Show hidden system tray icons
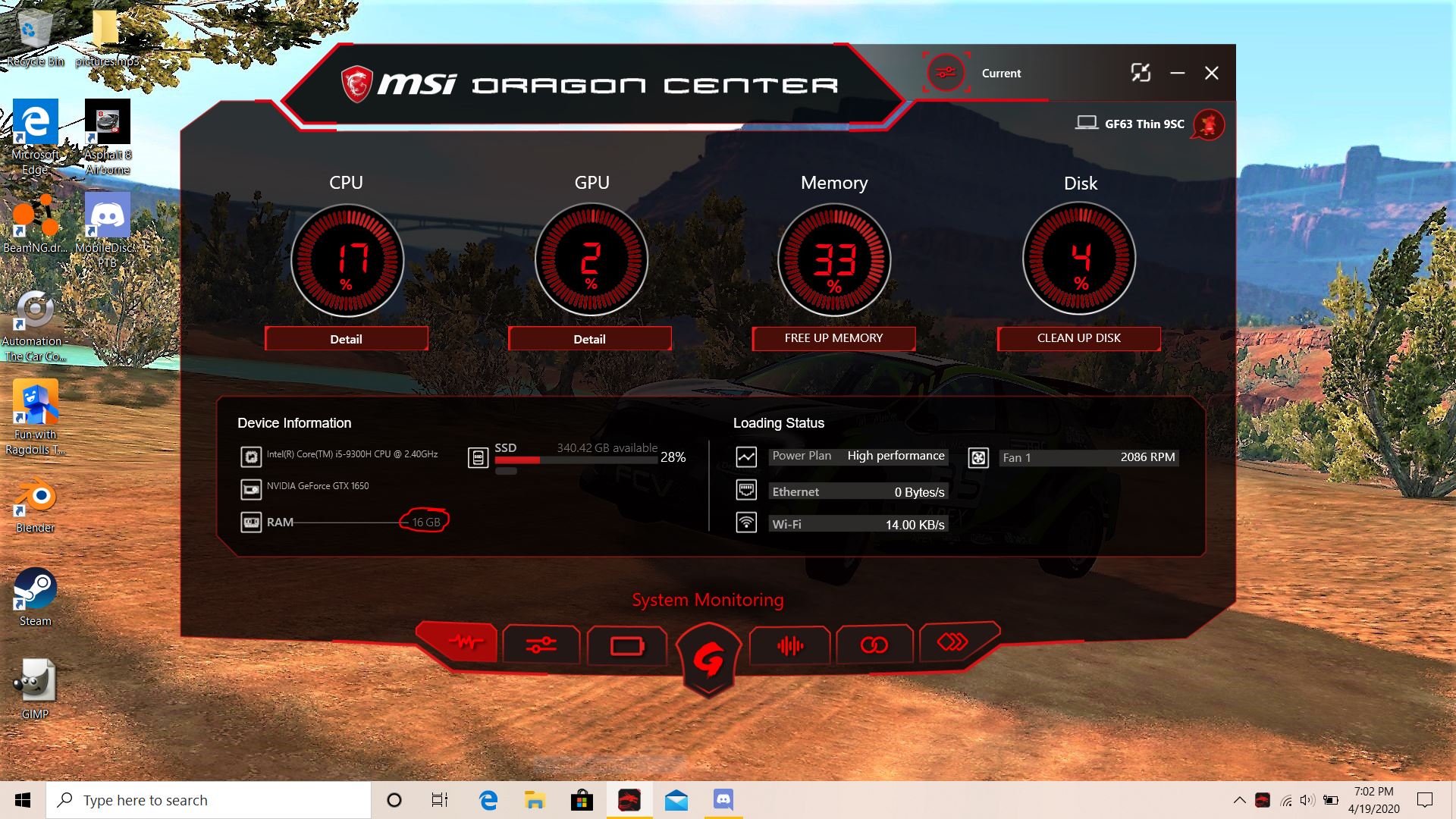The width and height of the screenshot is (1456, 819). 1239,800
